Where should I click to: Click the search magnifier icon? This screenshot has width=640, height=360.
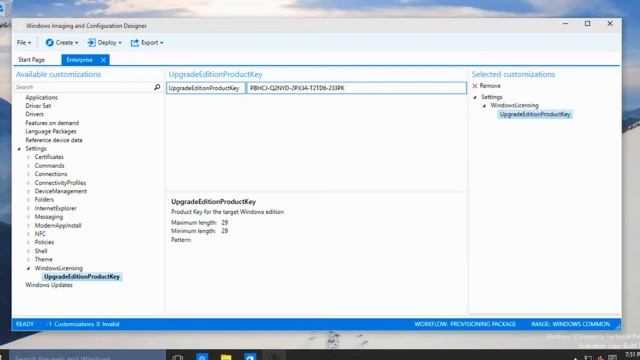point(157,87)
